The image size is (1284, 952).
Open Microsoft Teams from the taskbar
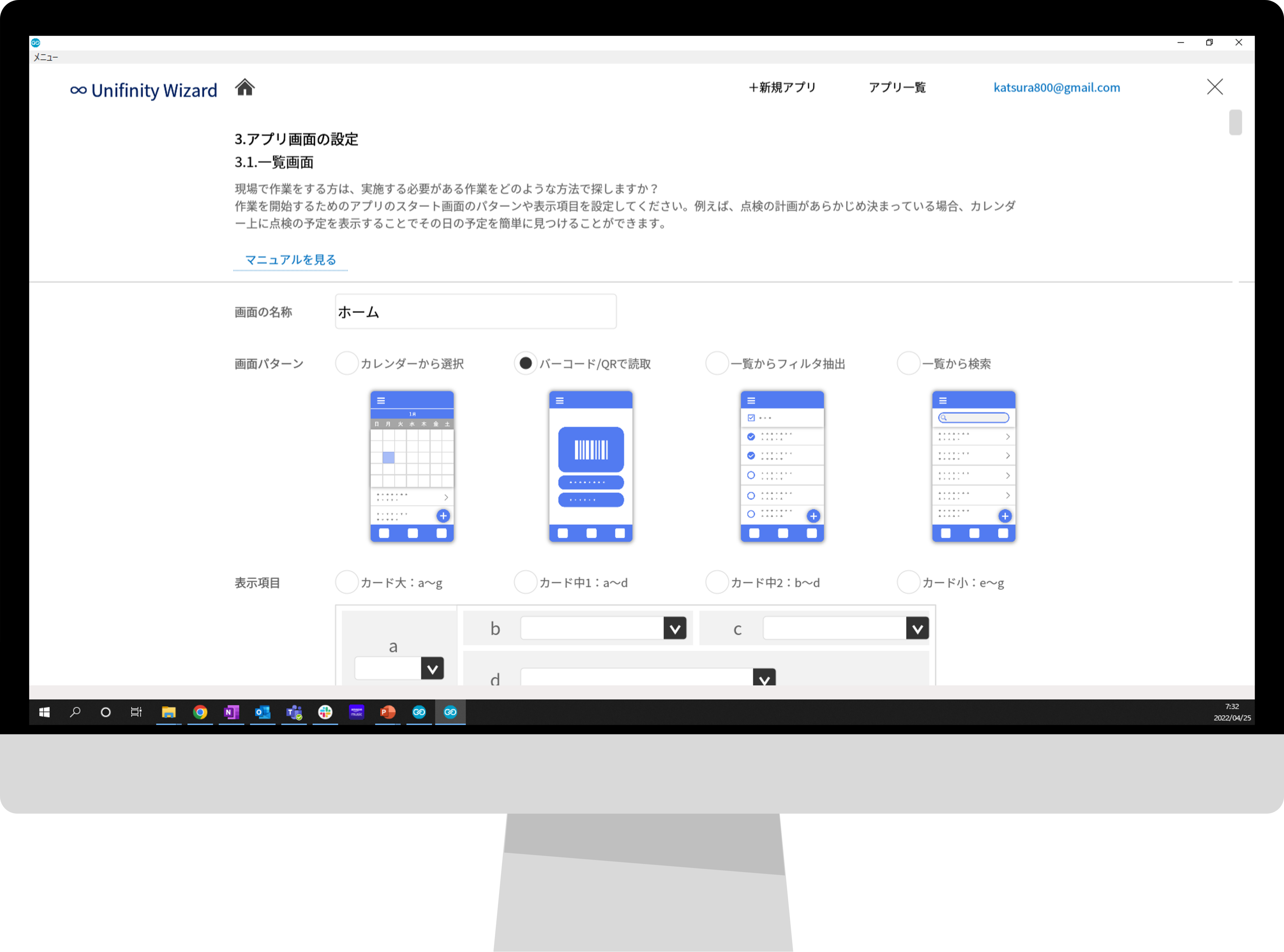(294, 712)
